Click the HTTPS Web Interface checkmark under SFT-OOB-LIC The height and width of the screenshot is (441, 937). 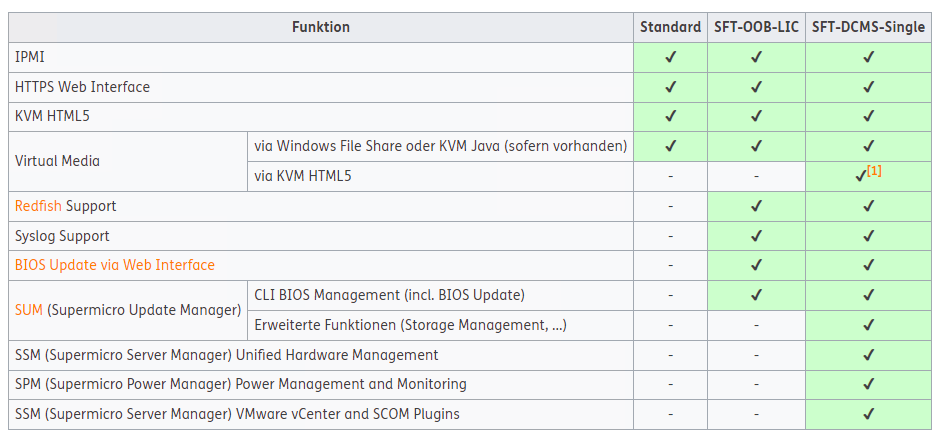point(756,87)
